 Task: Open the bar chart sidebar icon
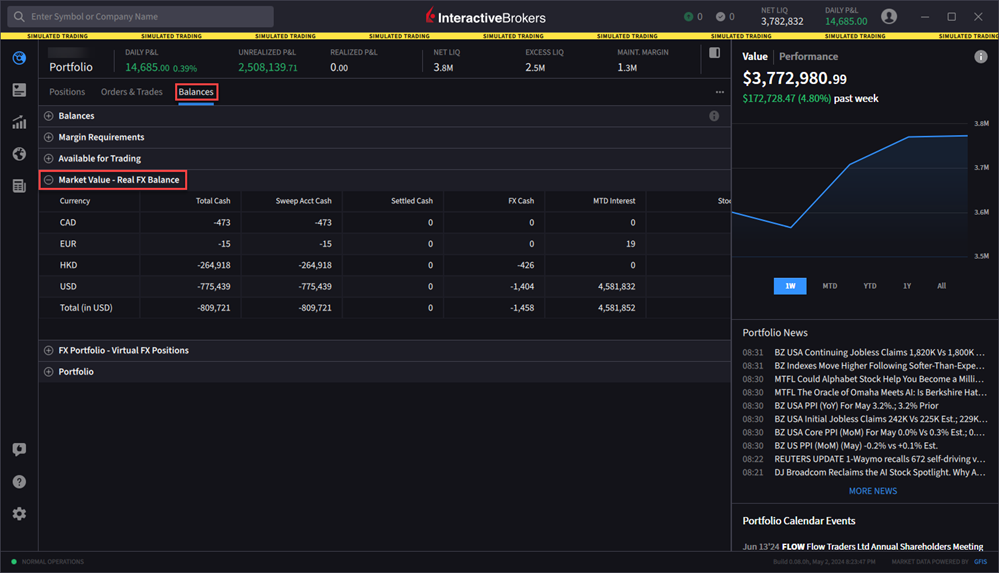[19, 122]
